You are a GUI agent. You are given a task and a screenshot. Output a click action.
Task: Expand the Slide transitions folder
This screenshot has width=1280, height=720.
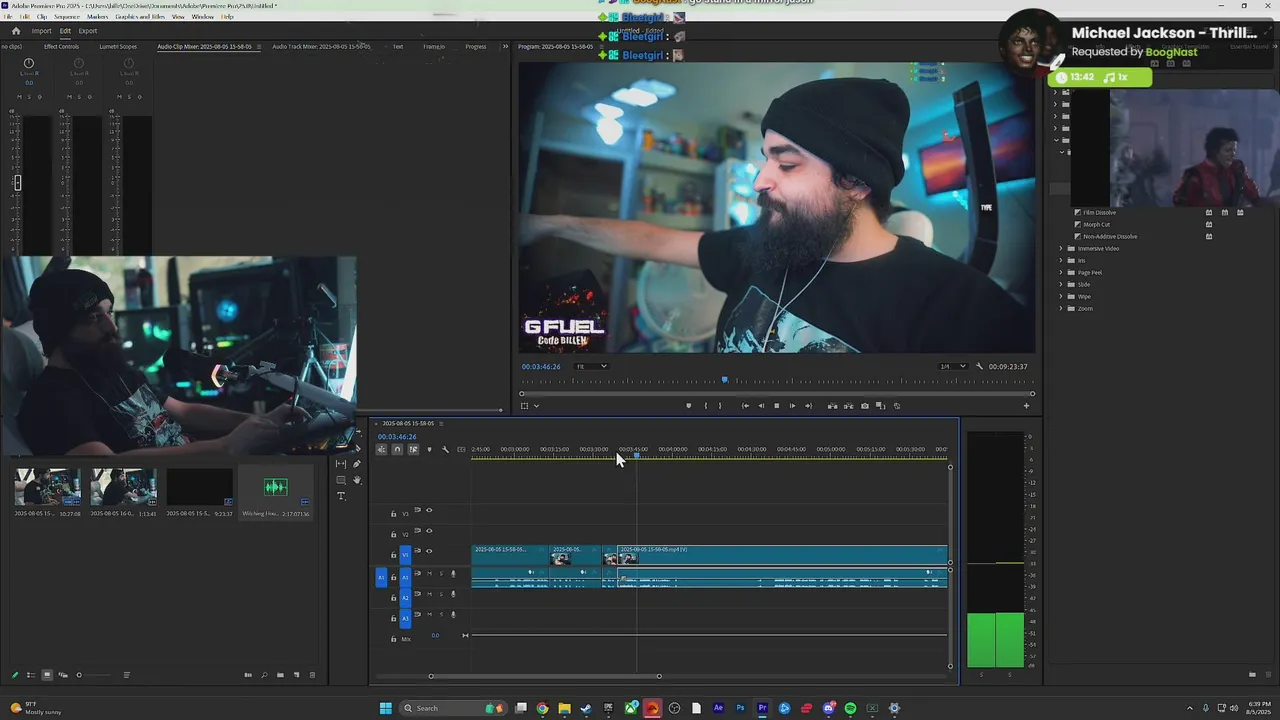coord(1061,284)
